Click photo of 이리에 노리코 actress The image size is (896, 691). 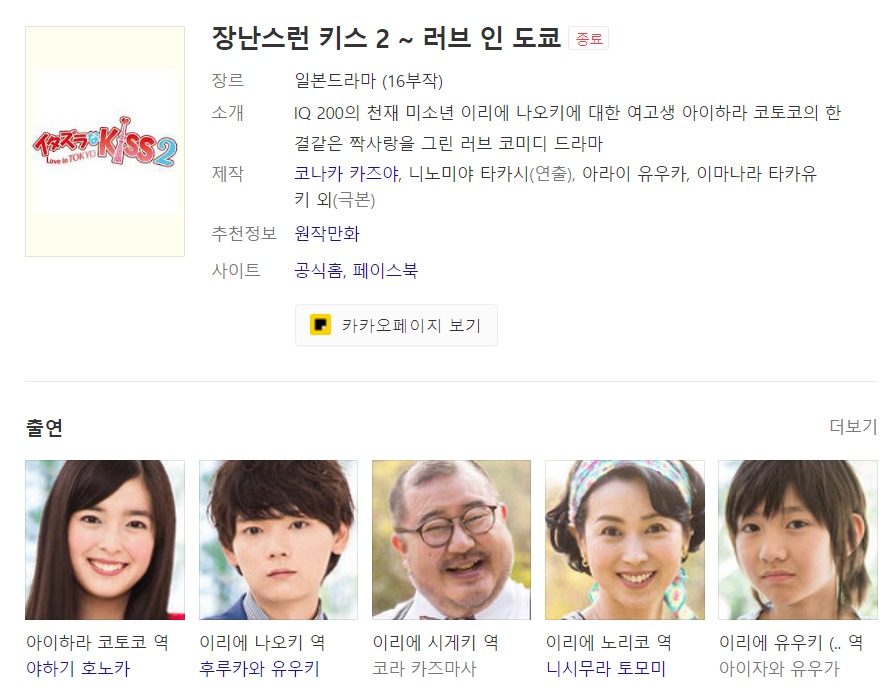pyautogui.click(x=625, y=540)
